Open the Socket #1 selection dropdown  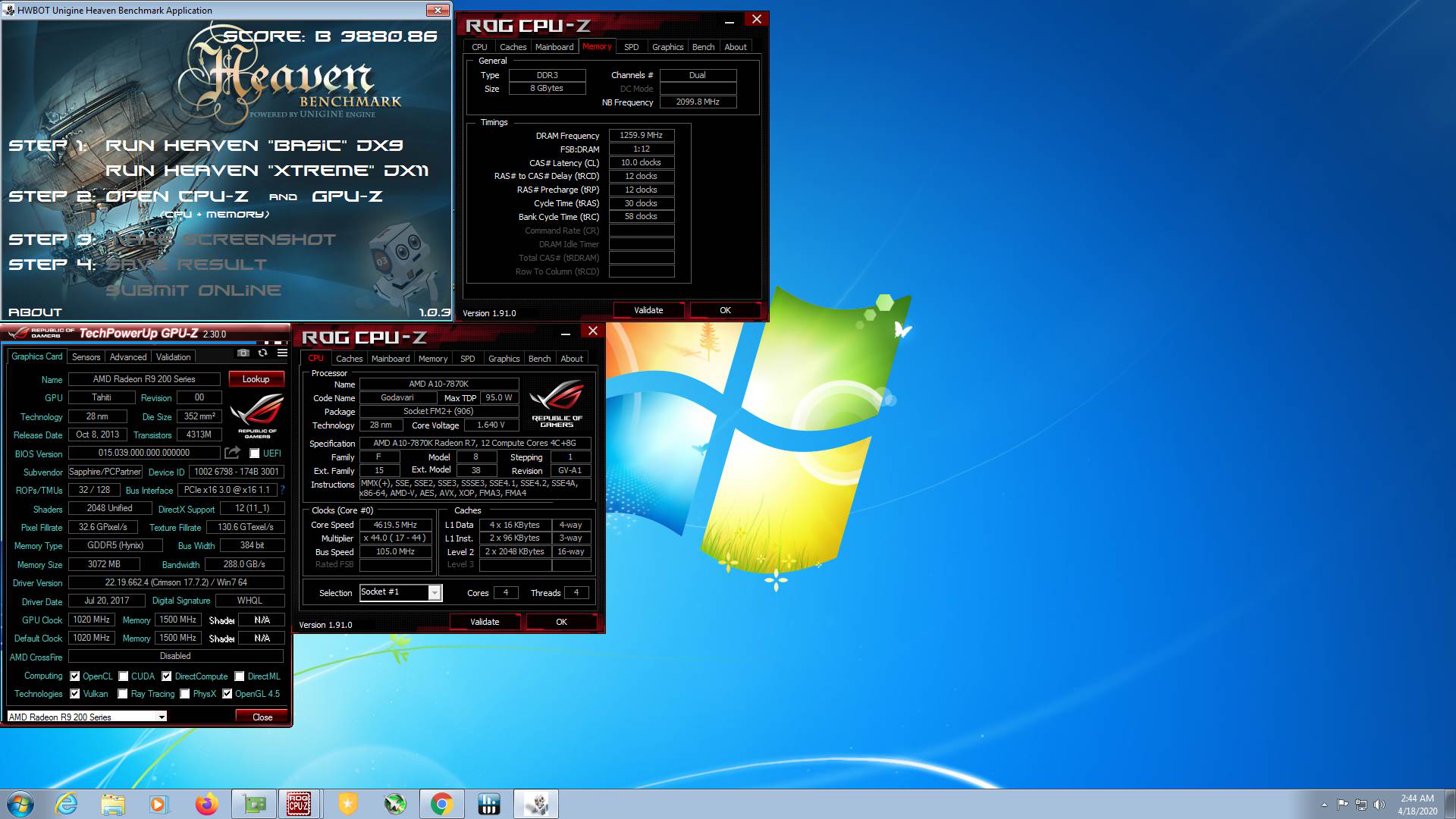tap(400, 592)
